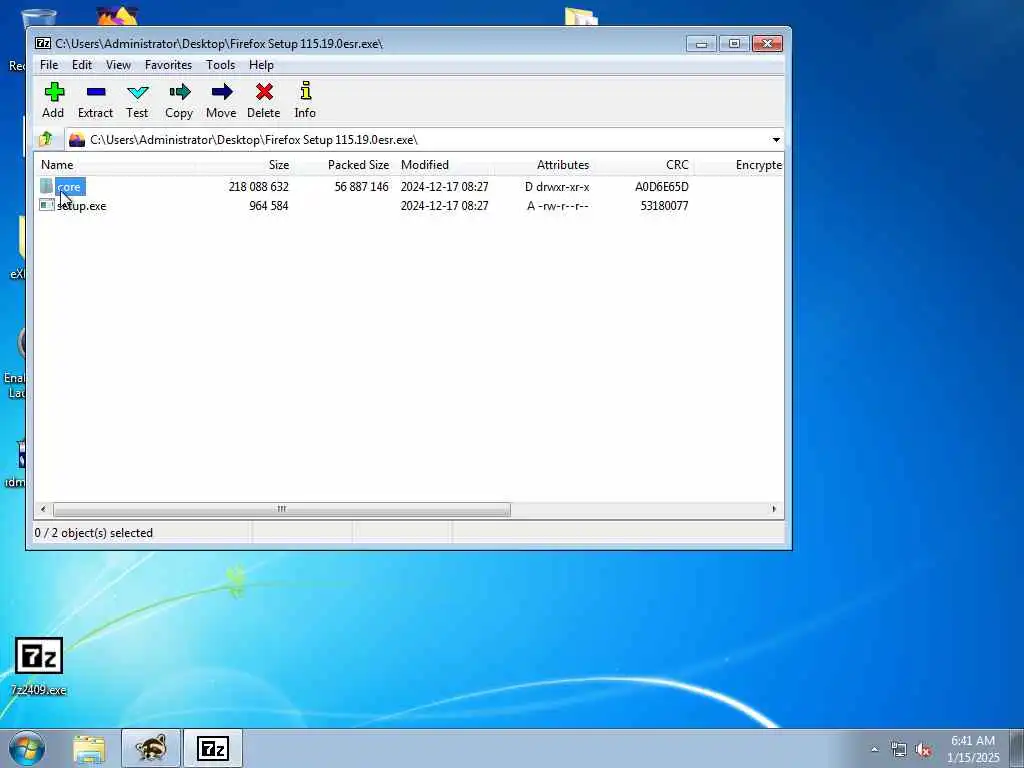Click size value 964 584
Image resolution: width=1024 pixels, height=768 pixels.
(268, 206)
